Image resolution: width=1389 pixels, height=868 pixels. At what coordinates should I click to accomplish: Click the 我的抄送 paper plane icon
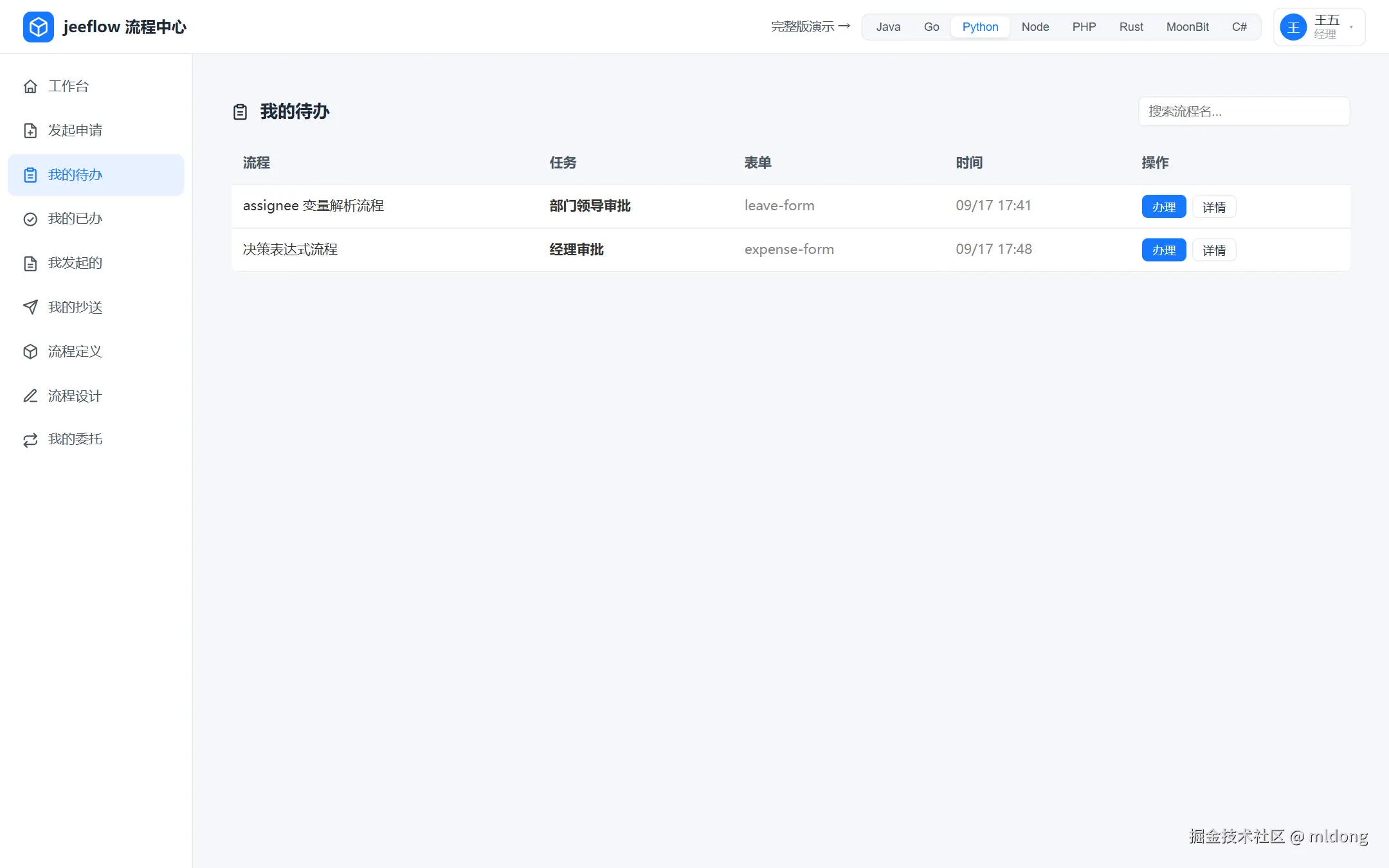(30, 307)
